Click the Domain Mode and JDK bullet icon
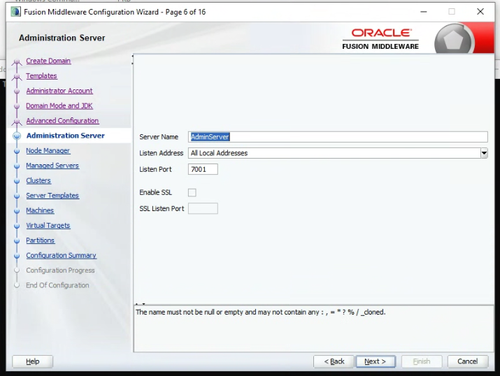 (17, 106)
